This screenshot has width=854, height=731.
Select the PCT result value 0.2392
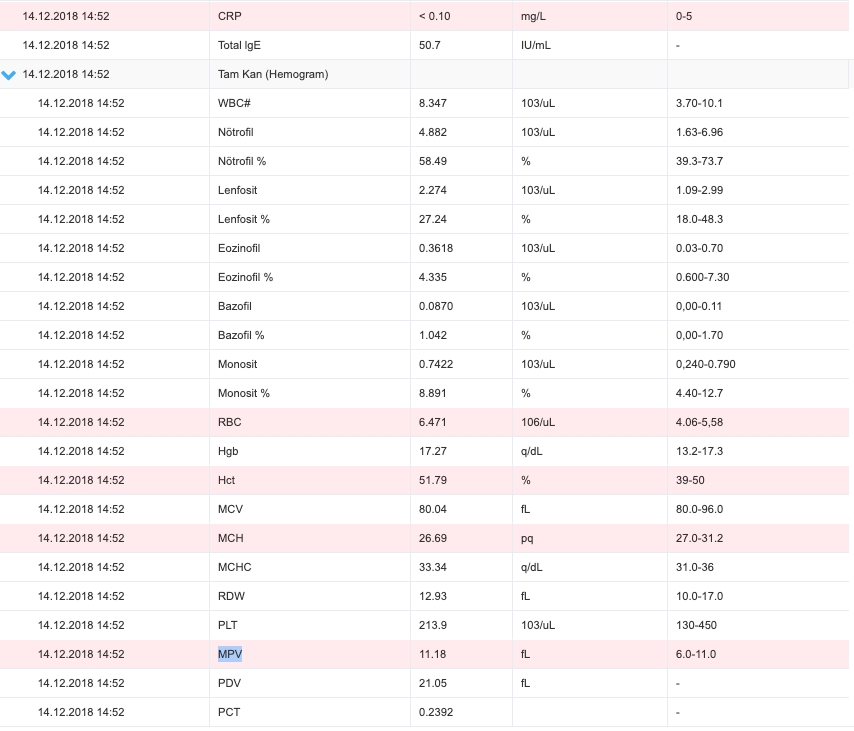click(436, 712)
